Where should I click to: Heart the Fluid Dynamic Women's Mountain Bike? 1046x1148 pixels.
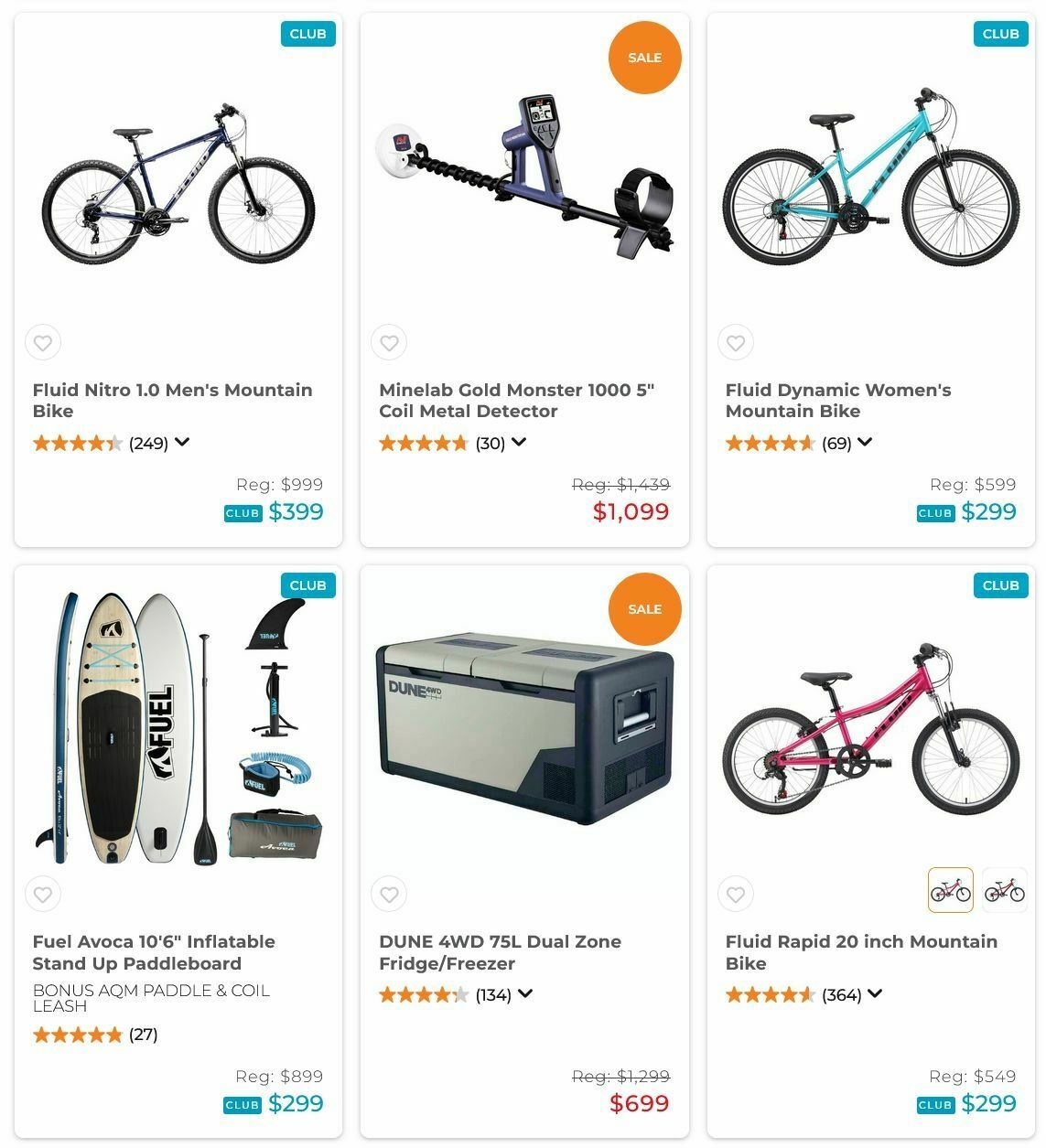[x=736, y=343]
